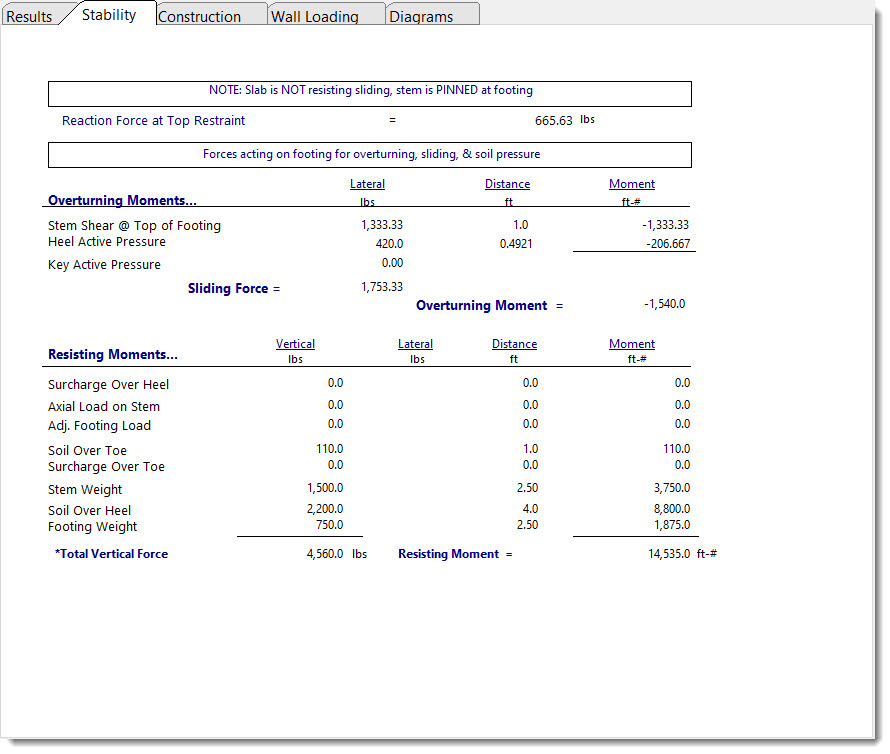Open the Construction tab
This screenshot has width=890, height=754.
pyautogui.click(x=199, y=16)
